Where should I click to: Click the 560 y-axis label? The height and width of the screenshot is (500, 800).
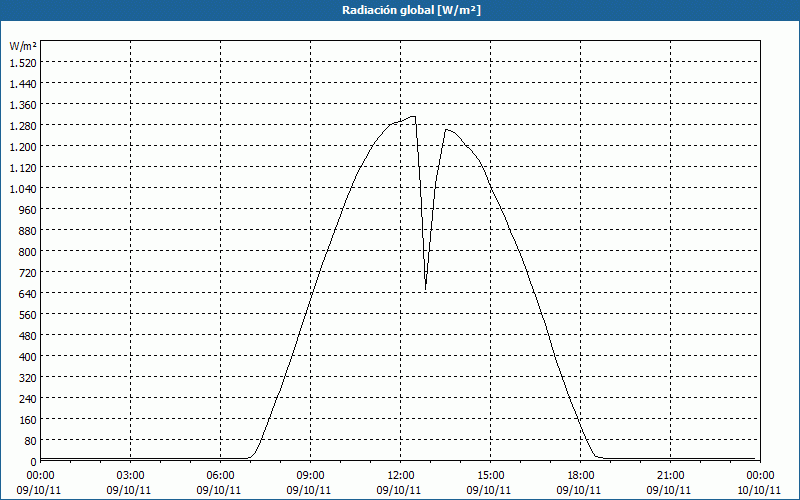click(28, 315)
